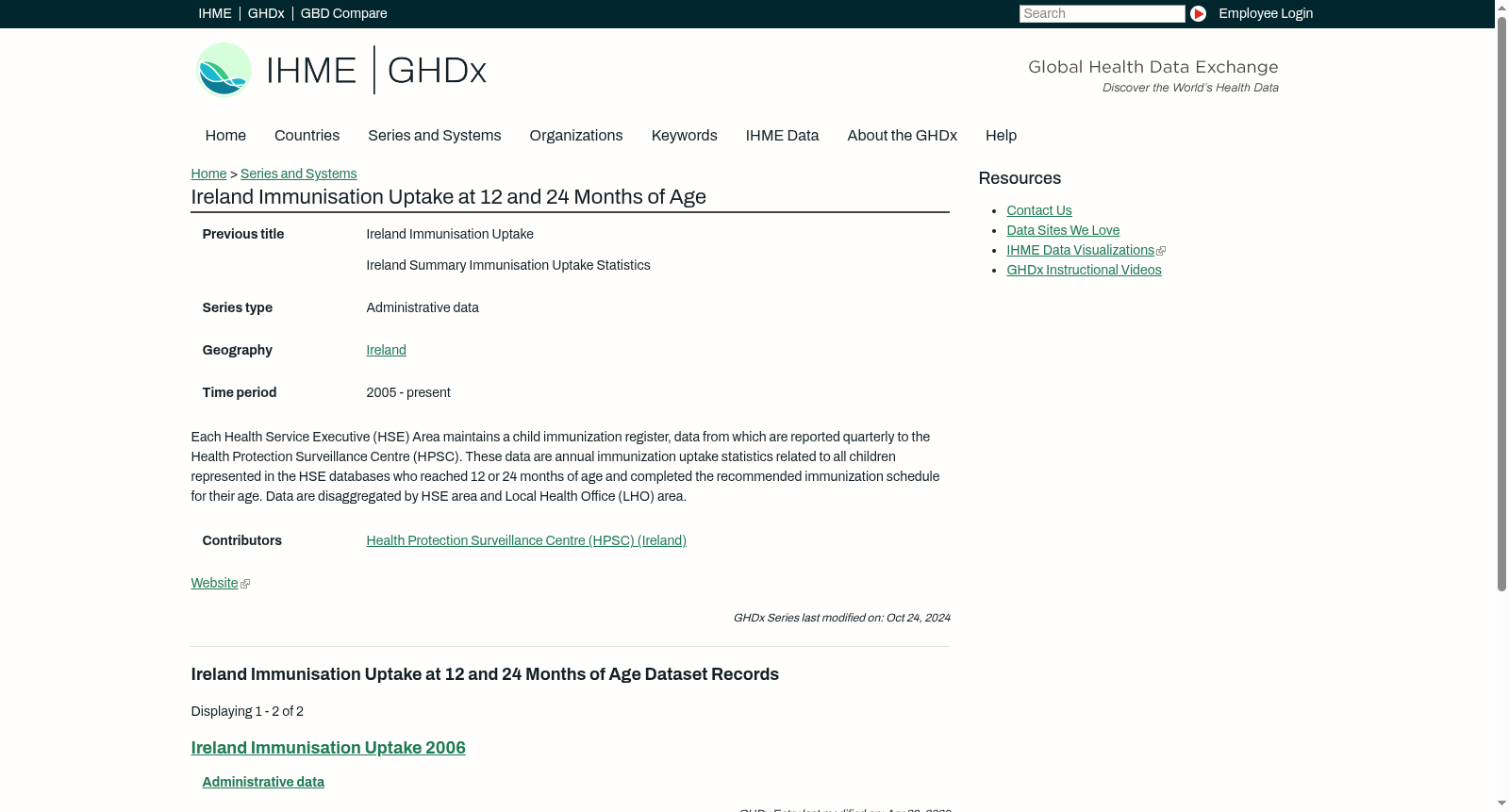Click the Home breadcrumb link
1509x812 pixels.
tap(208, 174)
